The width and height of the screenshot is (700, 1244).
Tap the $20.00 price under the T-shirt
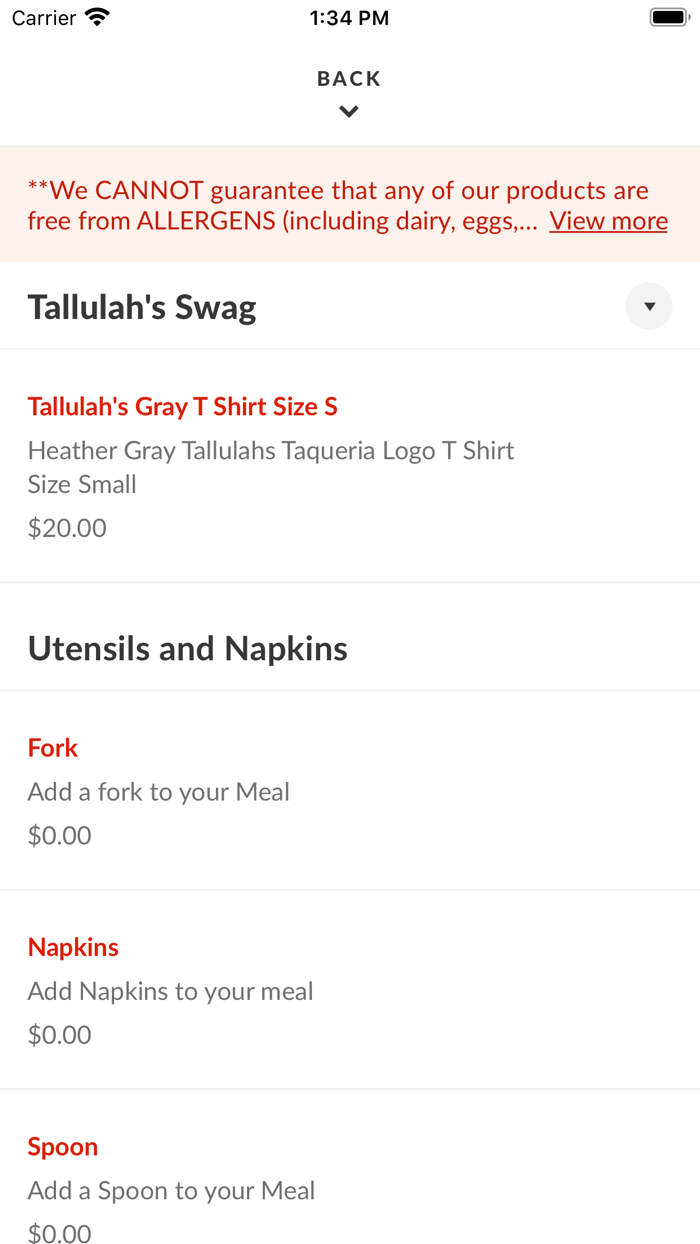coord(66,527)
